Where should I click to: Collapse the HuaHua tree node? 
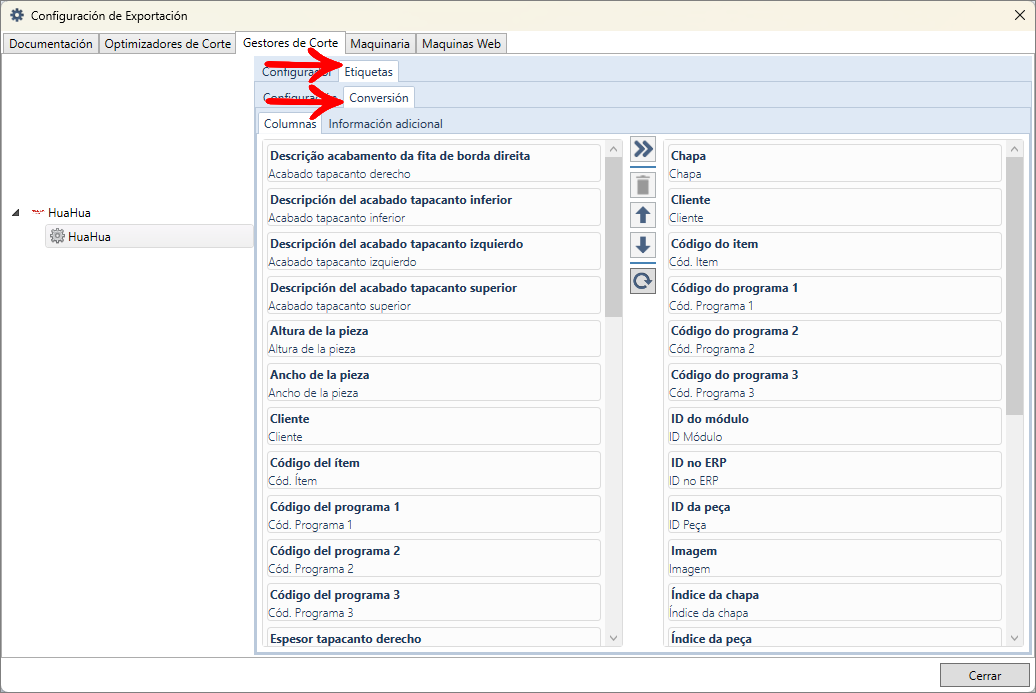16,213
